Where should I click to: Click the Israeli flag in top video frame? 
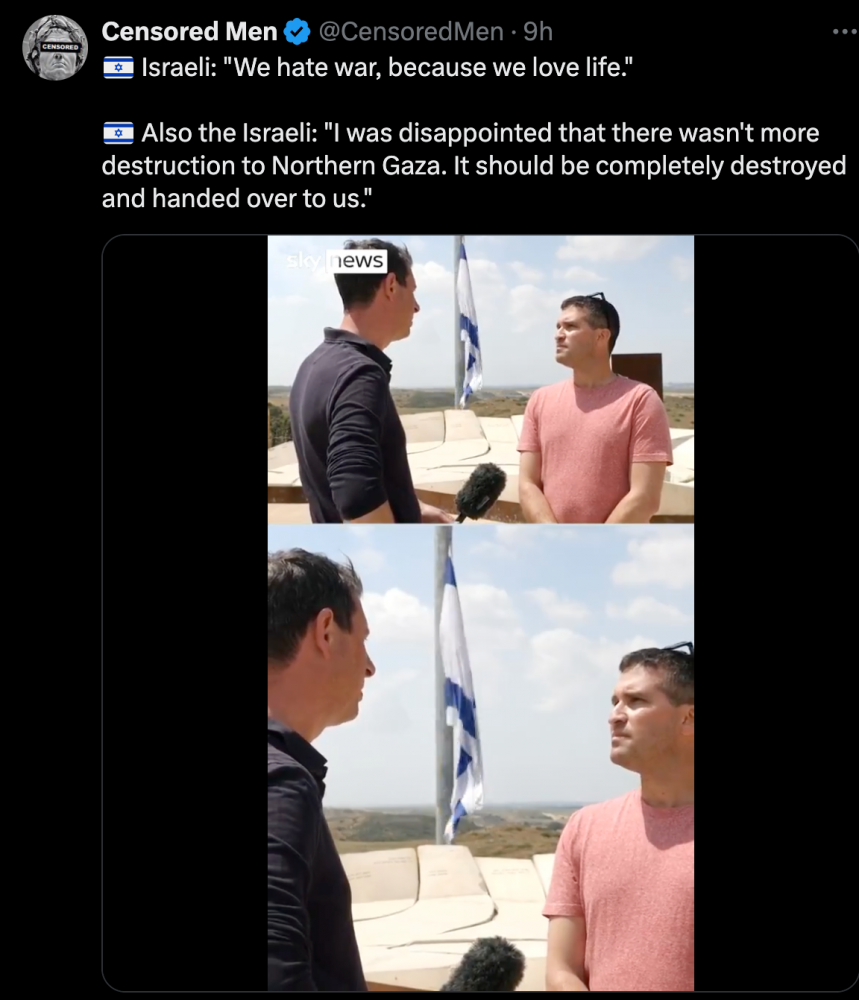coord(469,325)
